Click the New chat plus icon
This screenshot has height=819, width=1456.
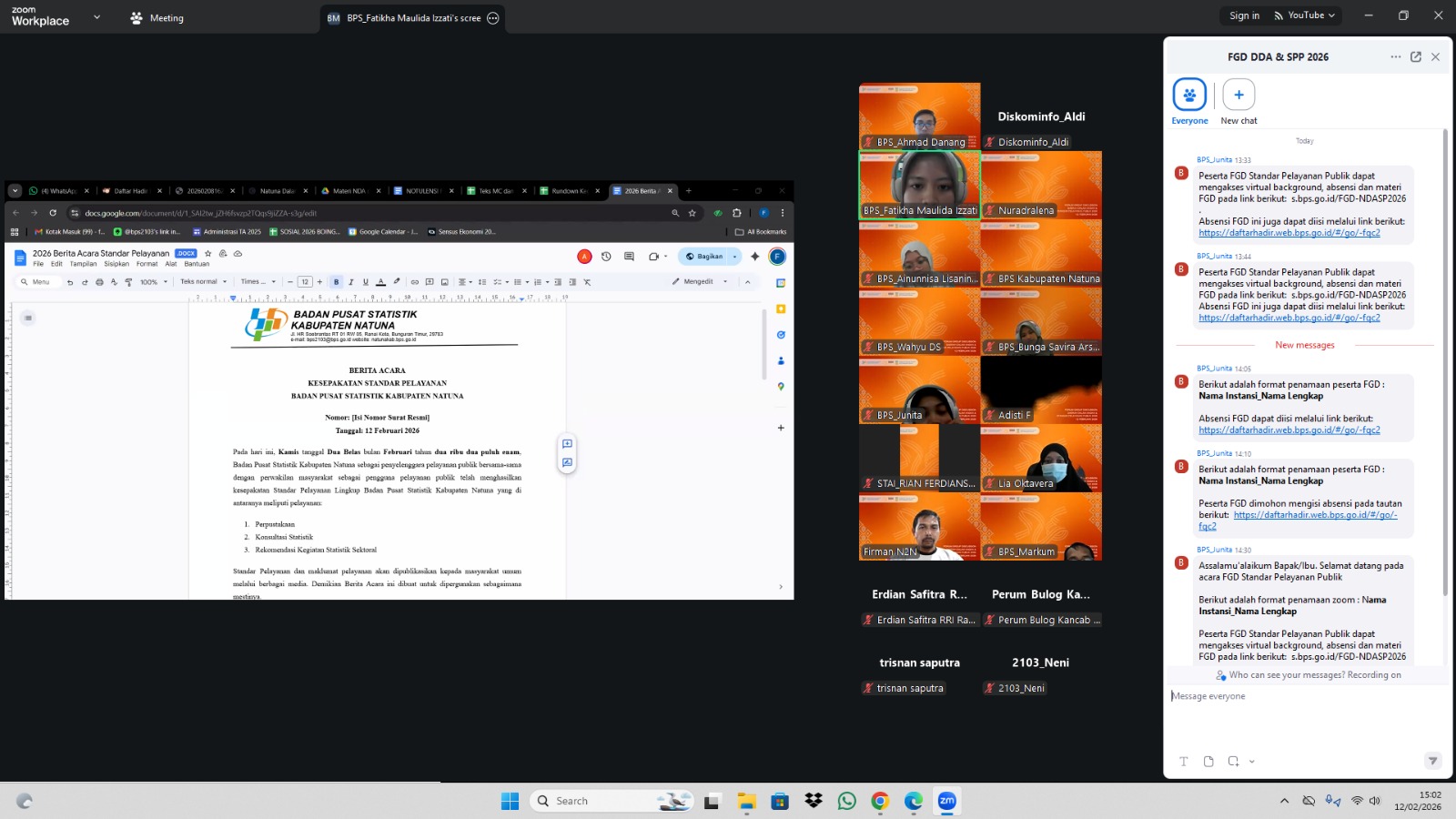[x=1239, y=95]
